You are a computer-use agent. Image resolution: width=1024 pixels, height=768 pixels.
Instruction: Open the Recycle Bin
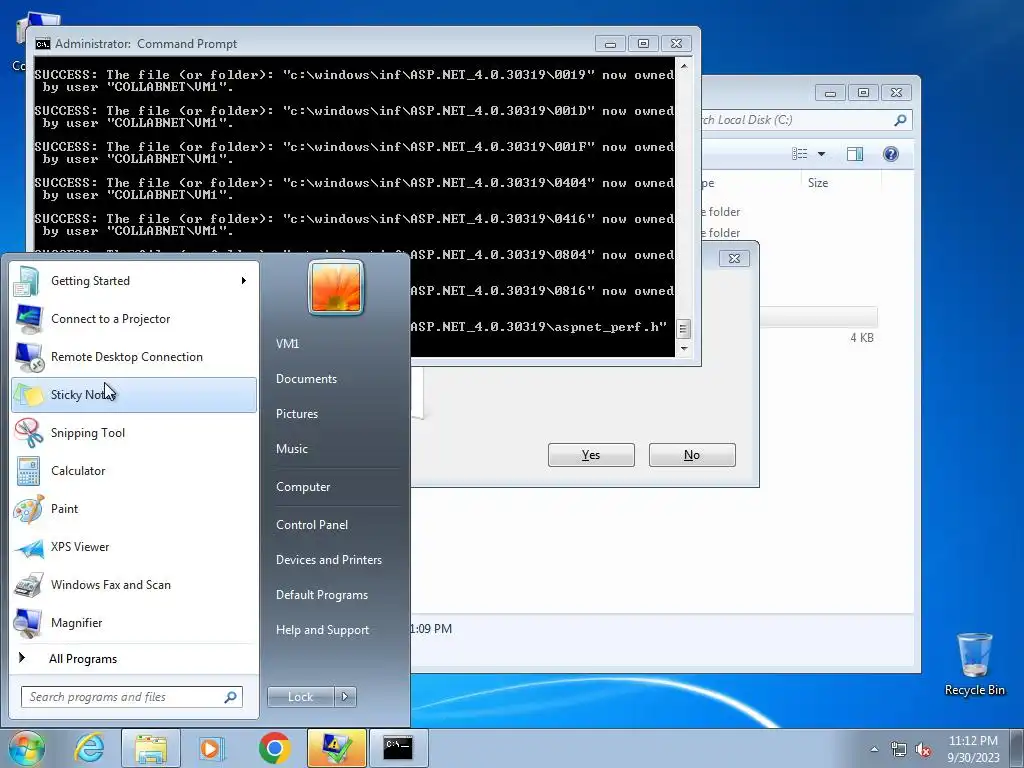pos(974,664)
